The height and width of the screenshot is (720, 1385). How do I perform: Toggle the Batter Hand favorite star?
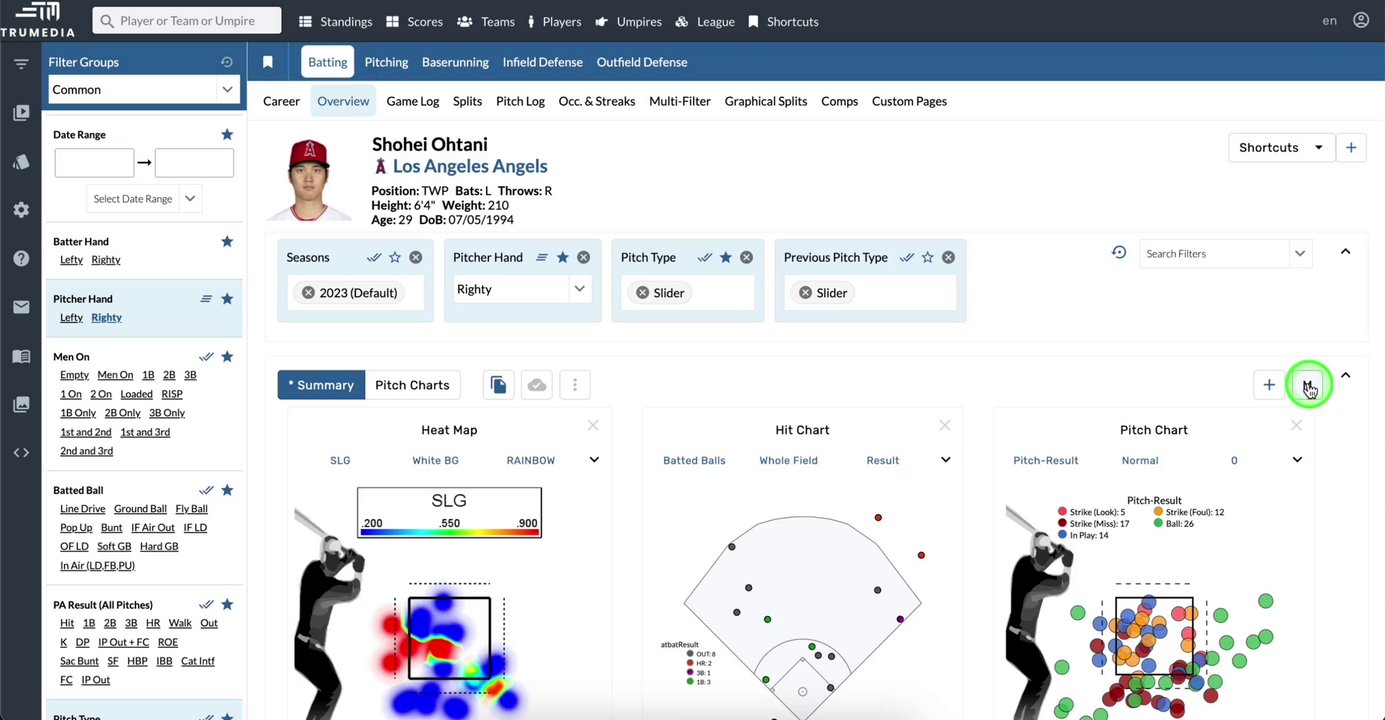pos(227,241)
